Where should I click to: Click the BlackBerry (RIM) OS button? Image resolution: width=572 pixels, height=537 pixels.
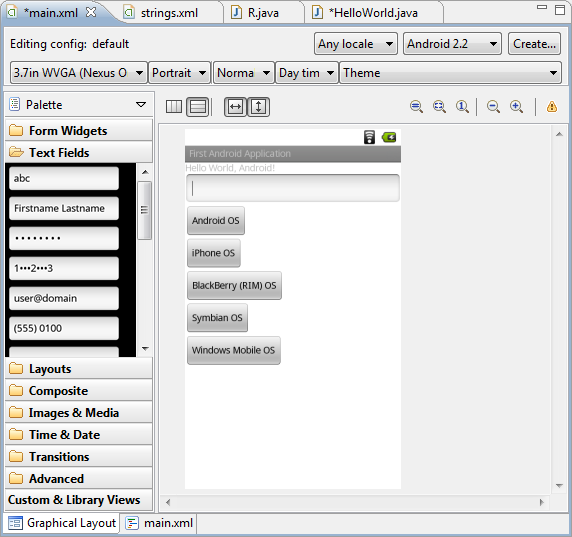(234, 286)
